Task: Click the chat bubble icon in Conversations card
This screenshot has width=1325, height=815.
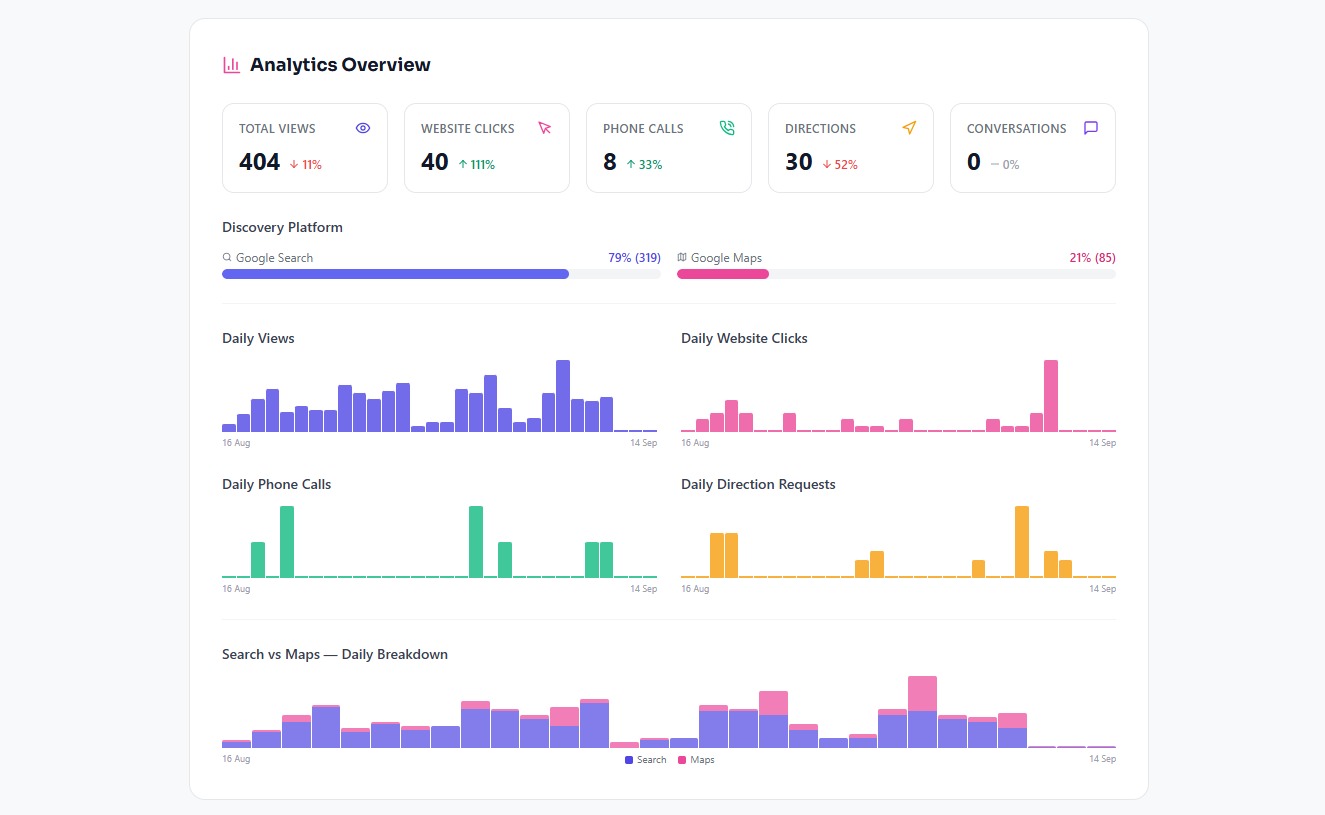Action: [x=1091, y=128]
